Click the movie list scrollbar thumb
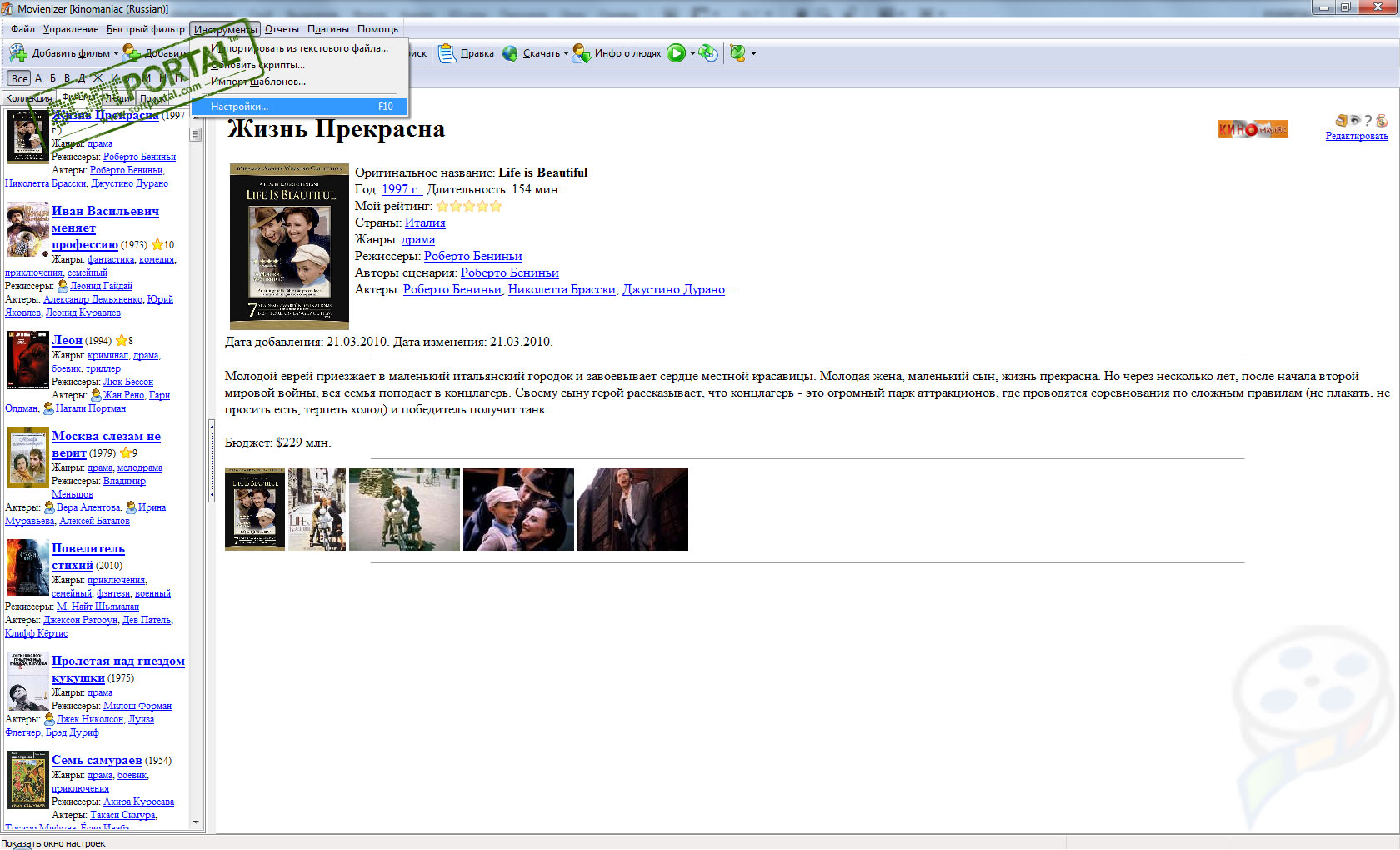Viewport: 1400px width, 850px height. pos(196,134)
